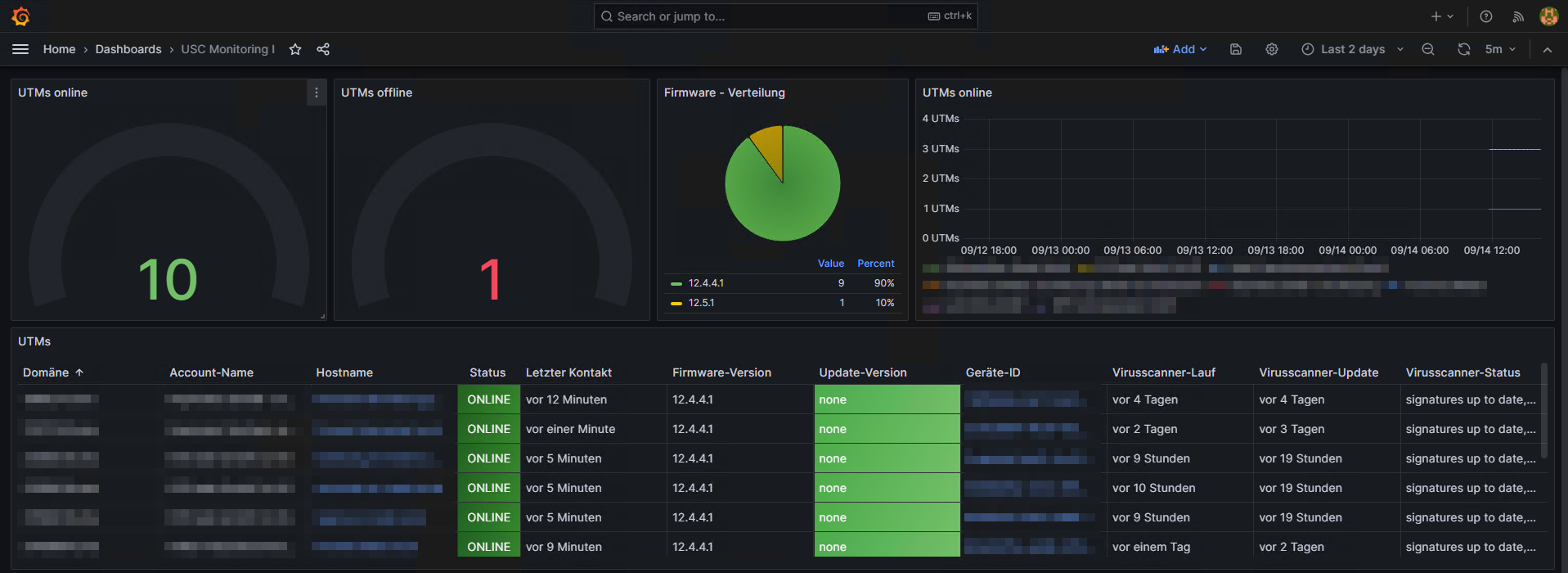The width and height of the screenshot is (1568, 573).
Task: Click the share dashboard icon
Action: (x=323, y=49)
